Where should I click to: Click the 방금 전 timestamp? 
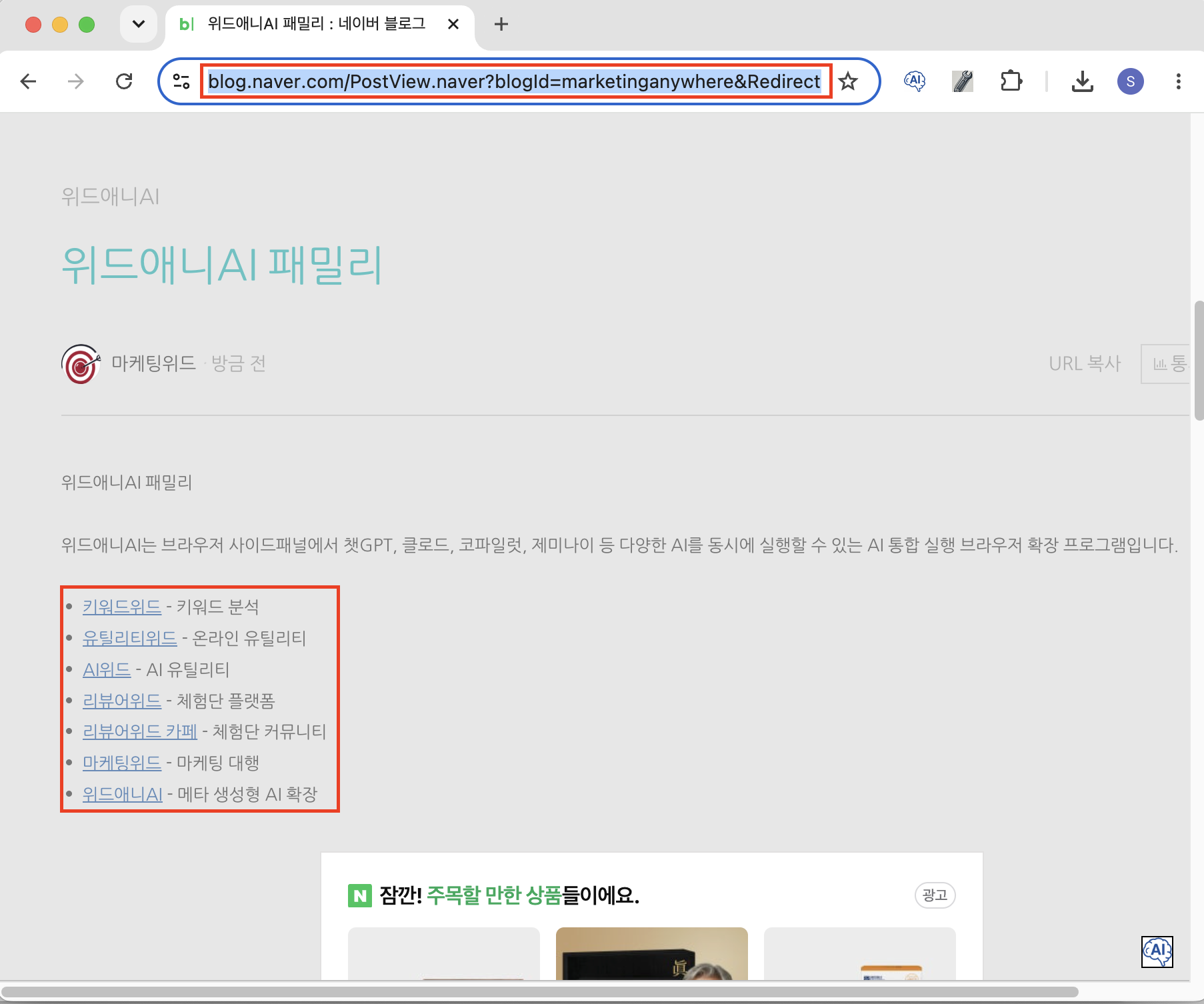[239, 363]
